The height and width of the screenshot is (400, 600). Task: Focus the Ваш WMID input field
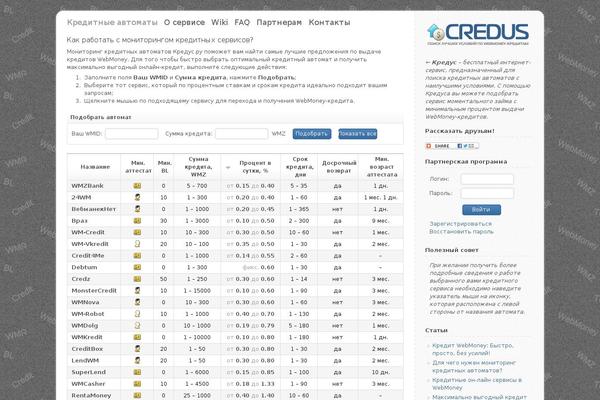pos(132,134)
